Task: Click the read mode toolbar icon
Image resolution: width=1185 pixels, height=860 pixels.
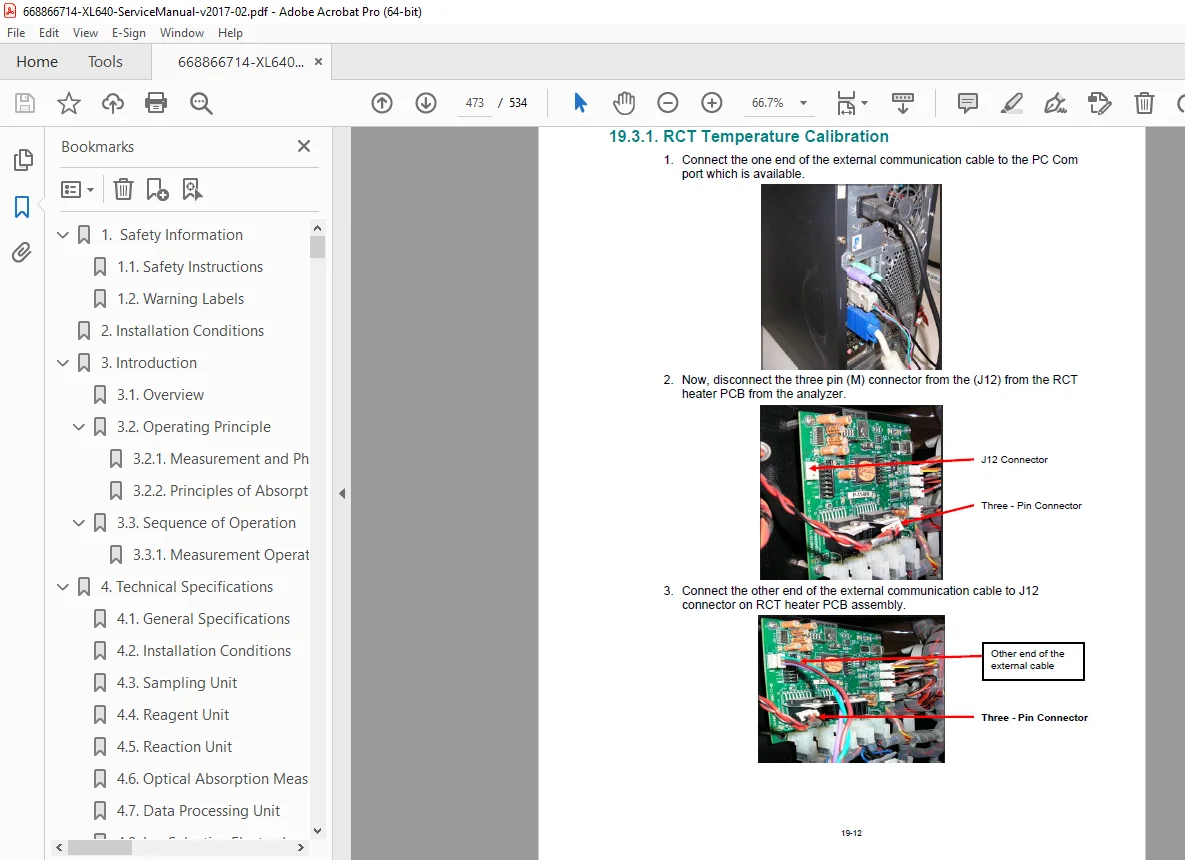Action: click(x=902, y=103)
